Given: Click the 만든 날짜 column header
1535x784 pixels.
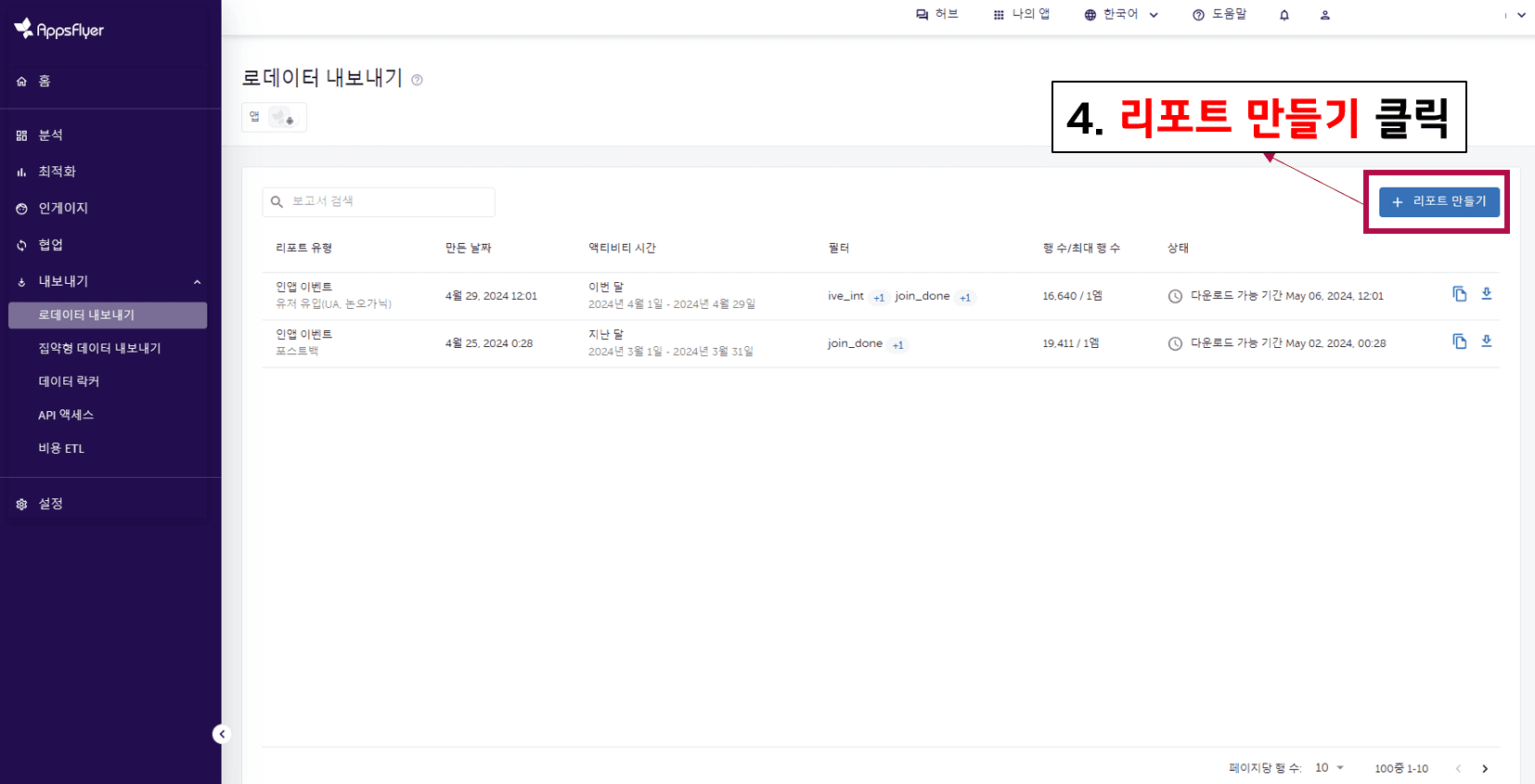Looking at the screenshot, I should click(x=469, y=248).
